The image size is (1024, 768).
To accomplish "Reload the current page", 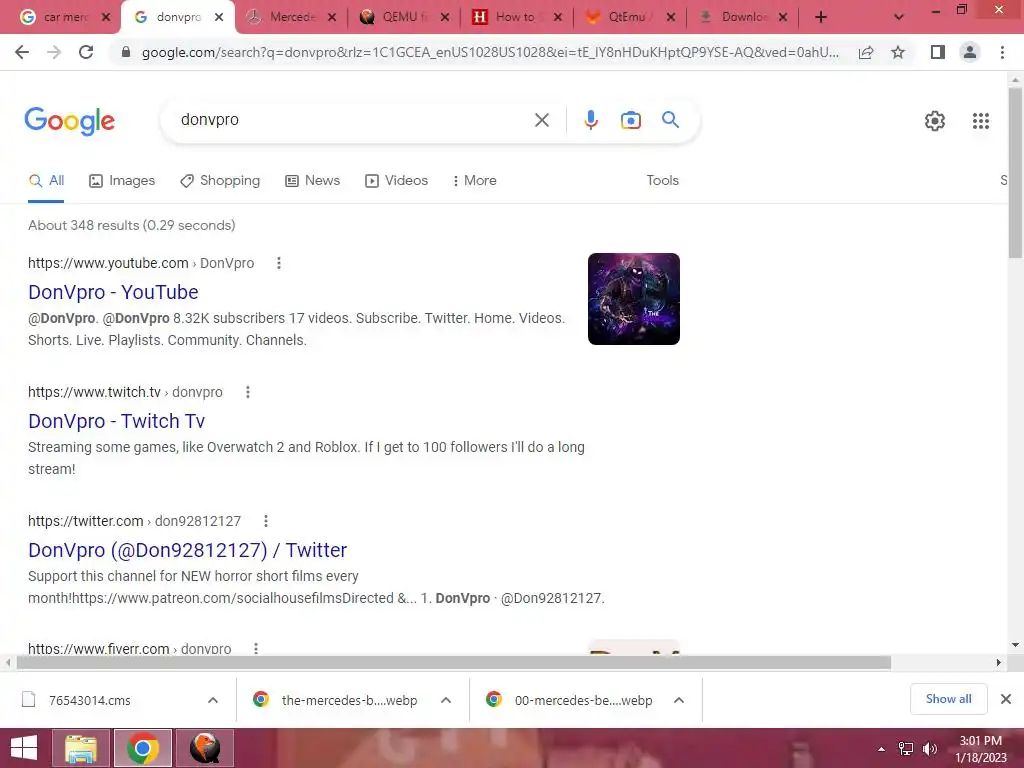I will click(86, 52).
